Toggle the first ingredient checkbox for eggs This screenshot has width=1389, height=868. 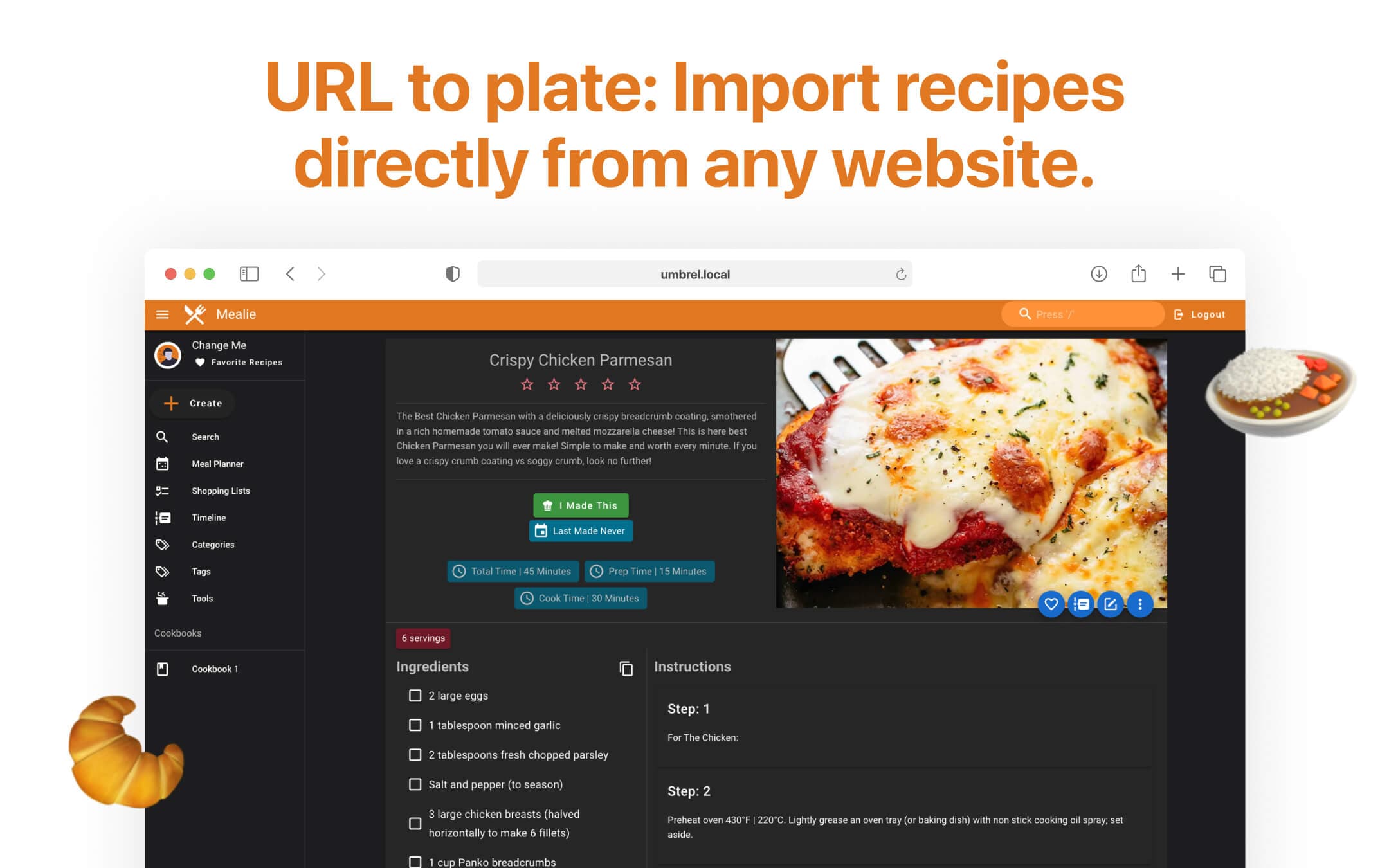(415, 695)
